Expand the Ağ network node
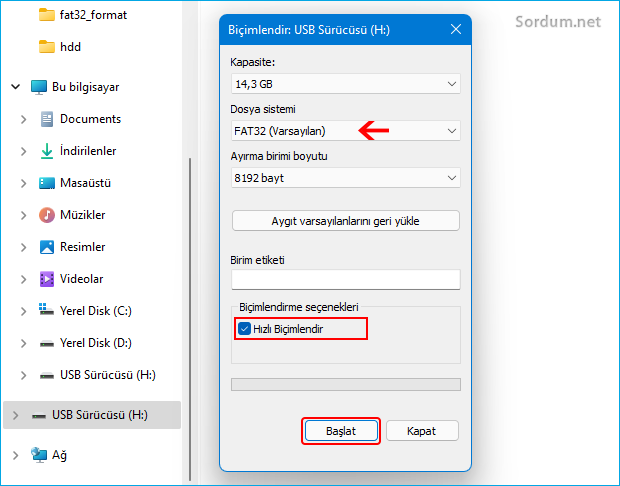 [15, 455]
